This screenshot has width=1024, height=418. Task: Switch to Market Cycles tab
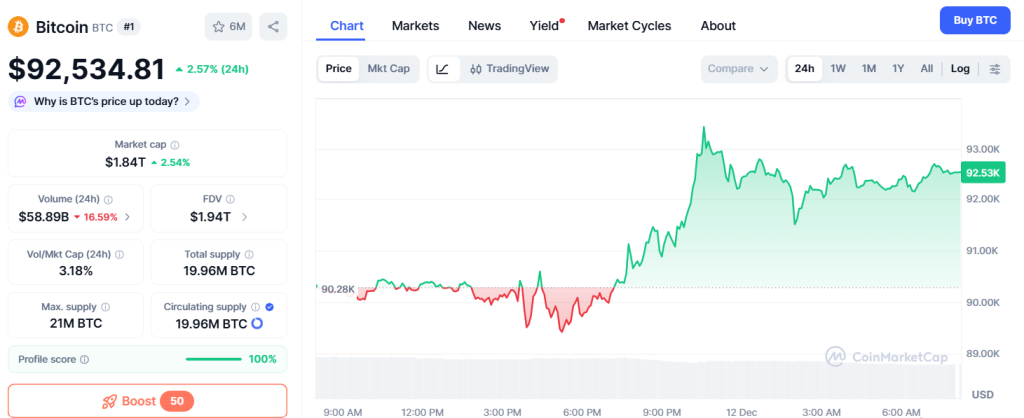629,25
